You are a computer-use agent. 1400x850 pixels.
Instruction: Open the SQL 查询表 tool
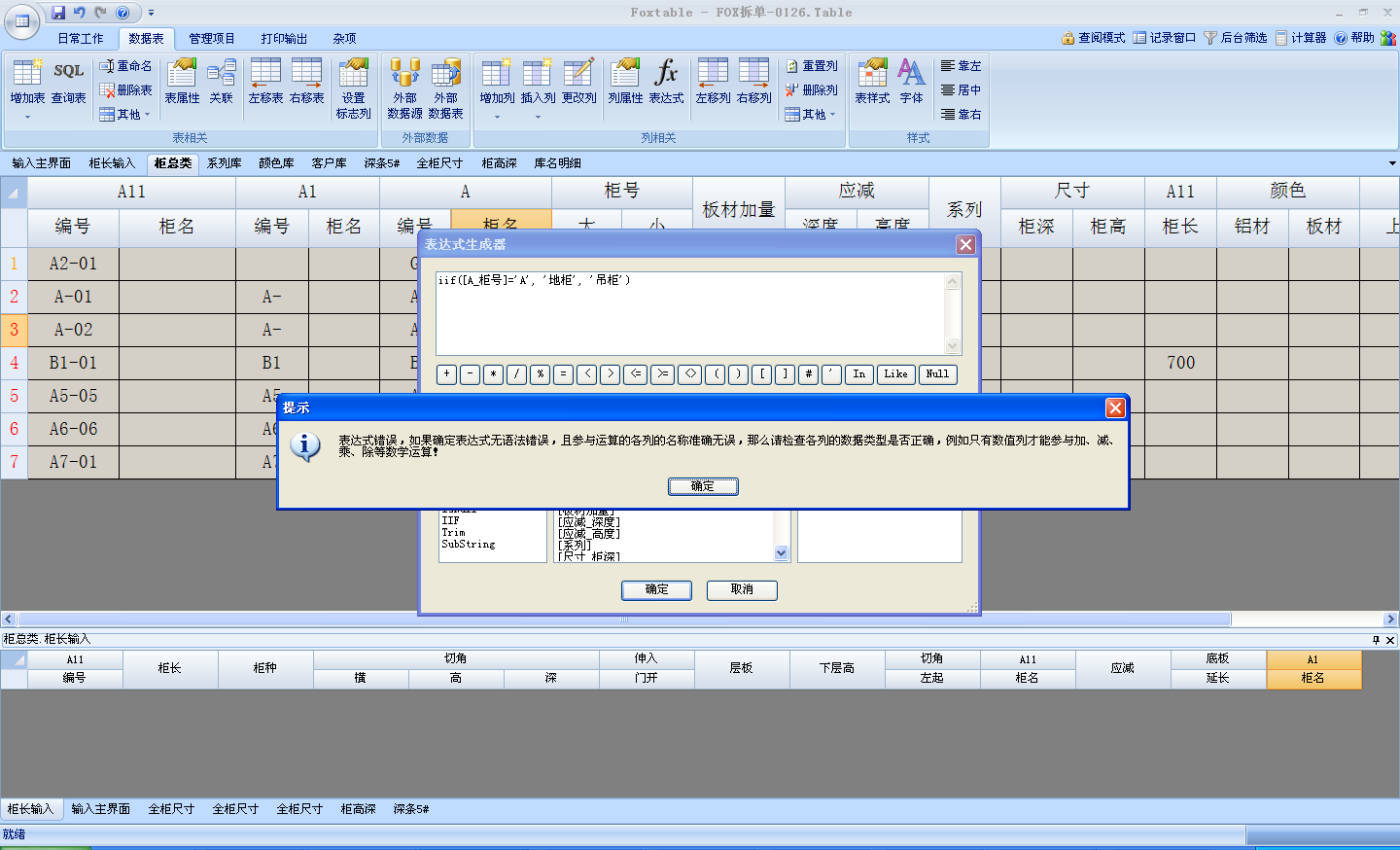click(x=68, y=80)
